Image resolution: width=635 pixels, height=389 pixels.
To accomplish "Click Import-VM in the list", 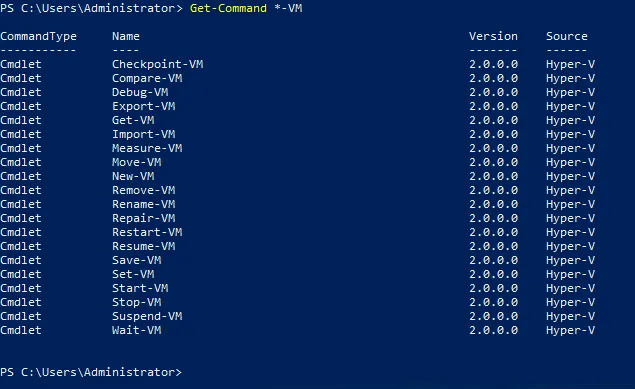I will pyautogui.click(x=143, y=134).
